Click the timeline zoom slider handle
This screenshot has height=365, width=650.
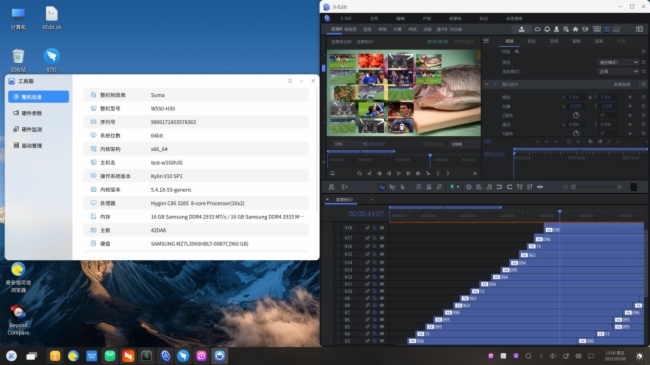(573, 187)
